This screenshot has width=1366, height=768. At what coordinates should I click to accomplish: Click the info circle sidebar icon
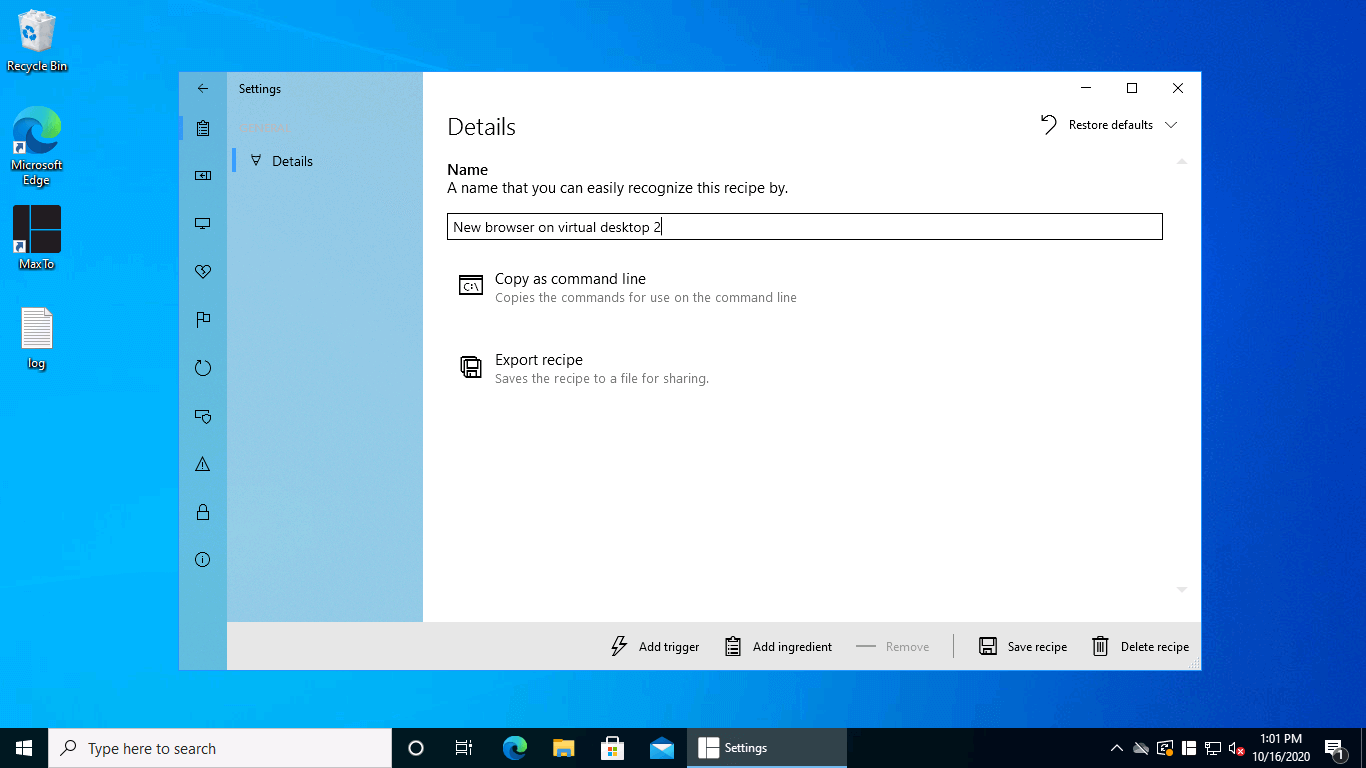[203, 560]
